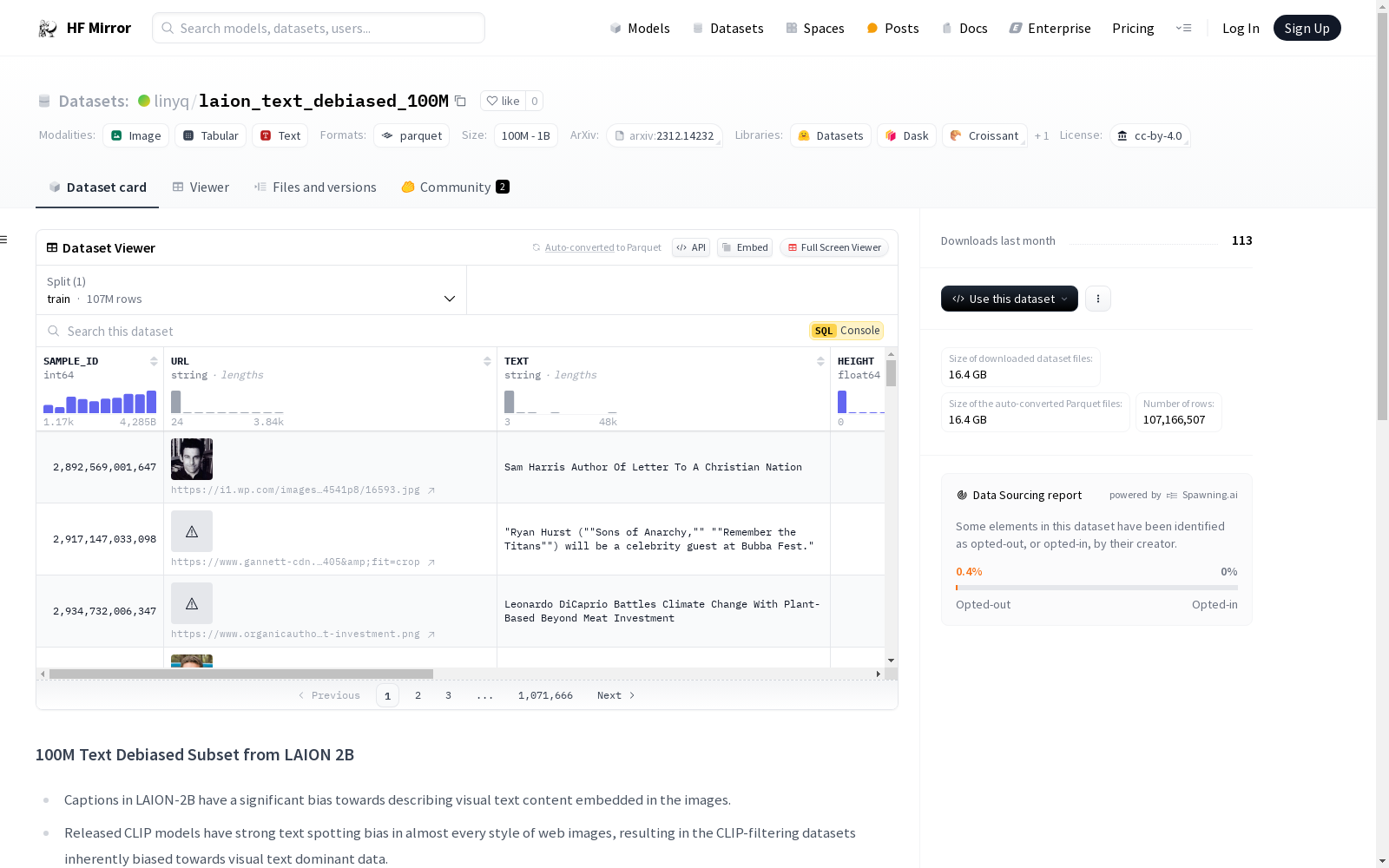Open Docs in the top navigation
The width and height of the screenshot is (1389, 868).
click(964, 29)
